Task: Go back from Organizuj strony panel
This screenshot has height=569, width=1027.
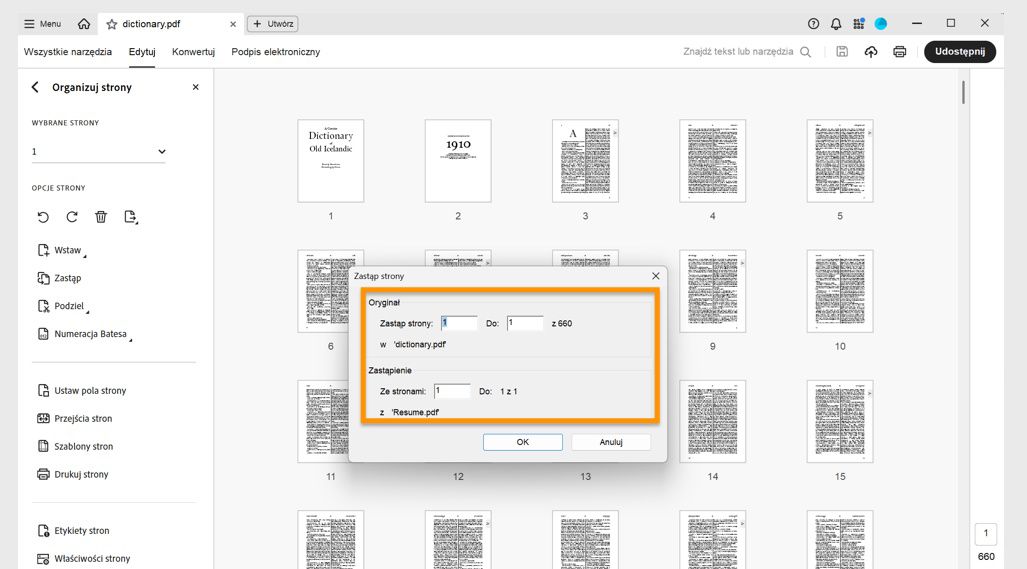Action: (x=35, y=87)
